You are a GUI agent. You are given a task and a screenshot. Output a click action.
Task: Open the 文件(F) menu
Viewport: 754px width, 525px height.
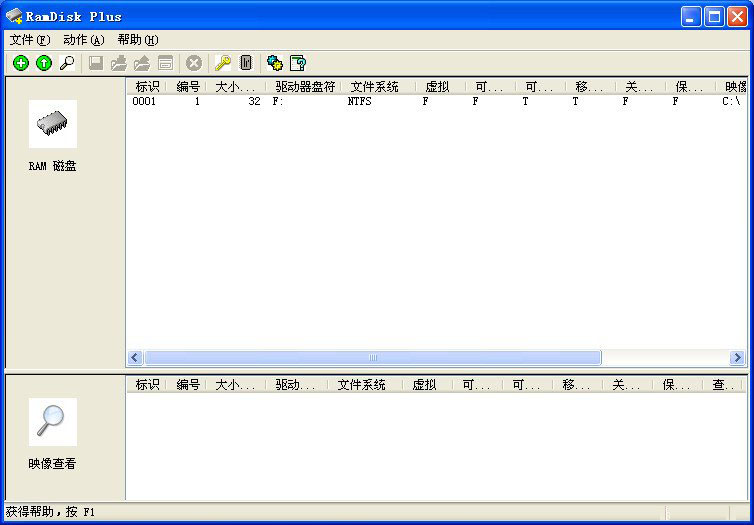[29, 40]
